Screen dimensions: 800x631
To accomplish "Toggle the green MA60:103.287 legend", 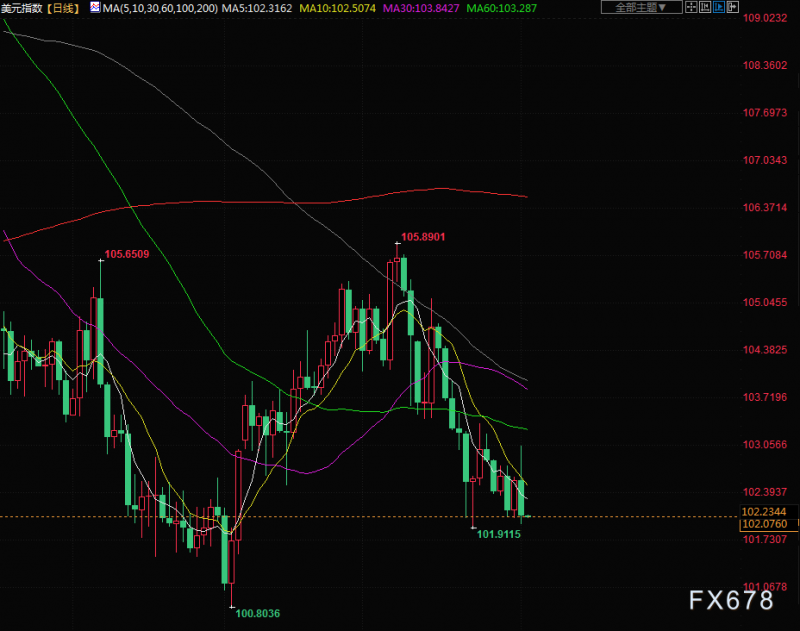I will click(x=502, y=8).
